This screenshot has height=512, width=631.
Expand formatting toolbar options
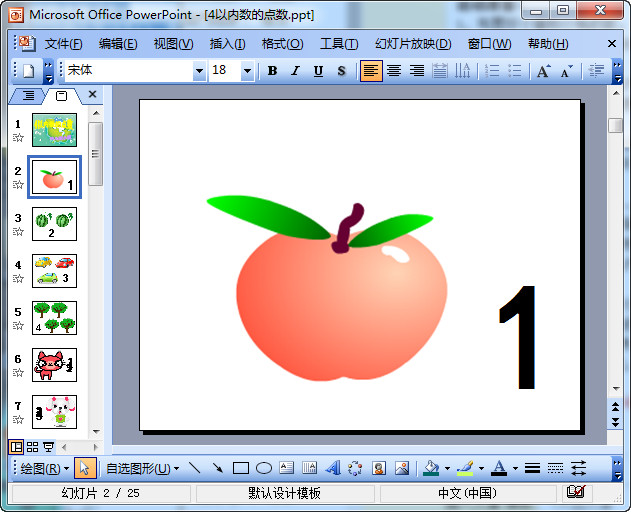(x=617, y=71)
